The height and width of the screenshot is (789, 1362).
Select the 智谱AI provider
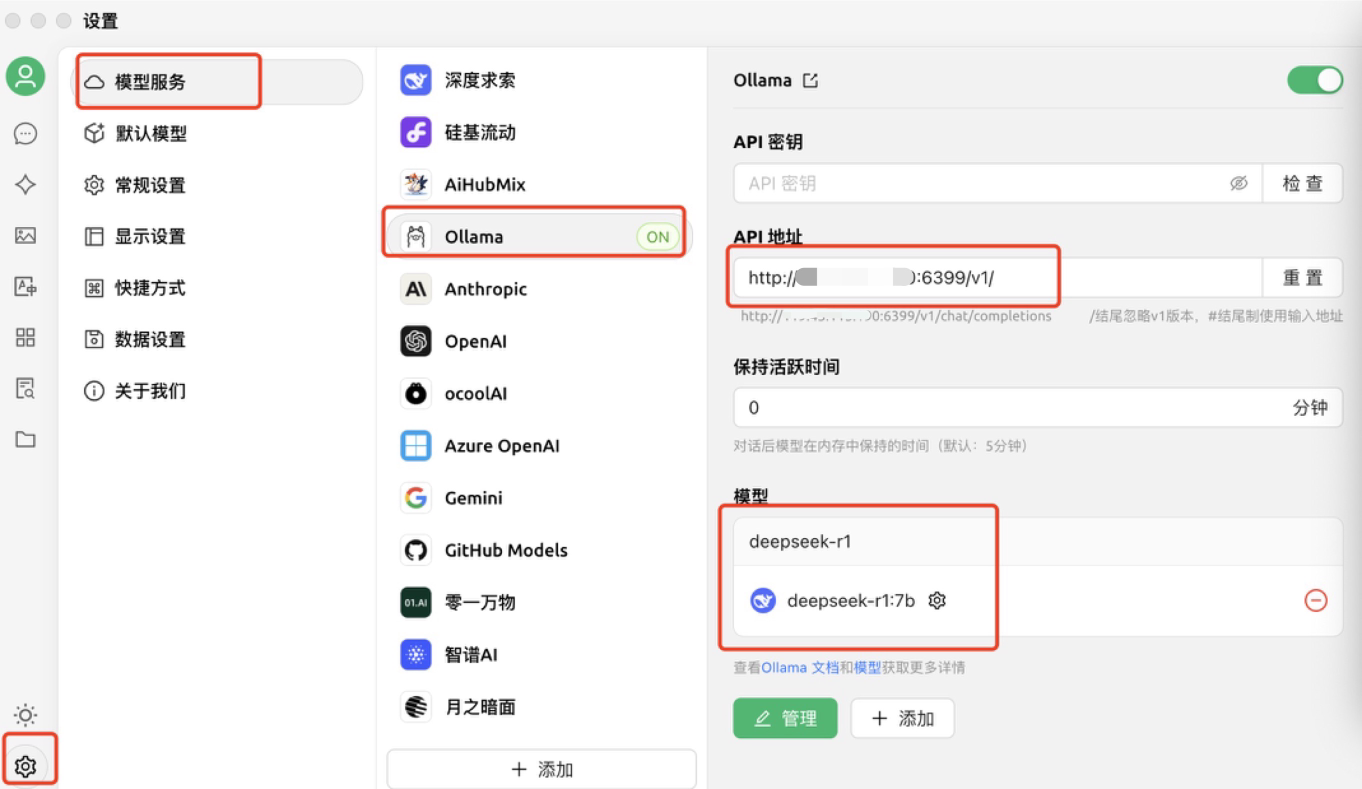(x=541, y=655)
